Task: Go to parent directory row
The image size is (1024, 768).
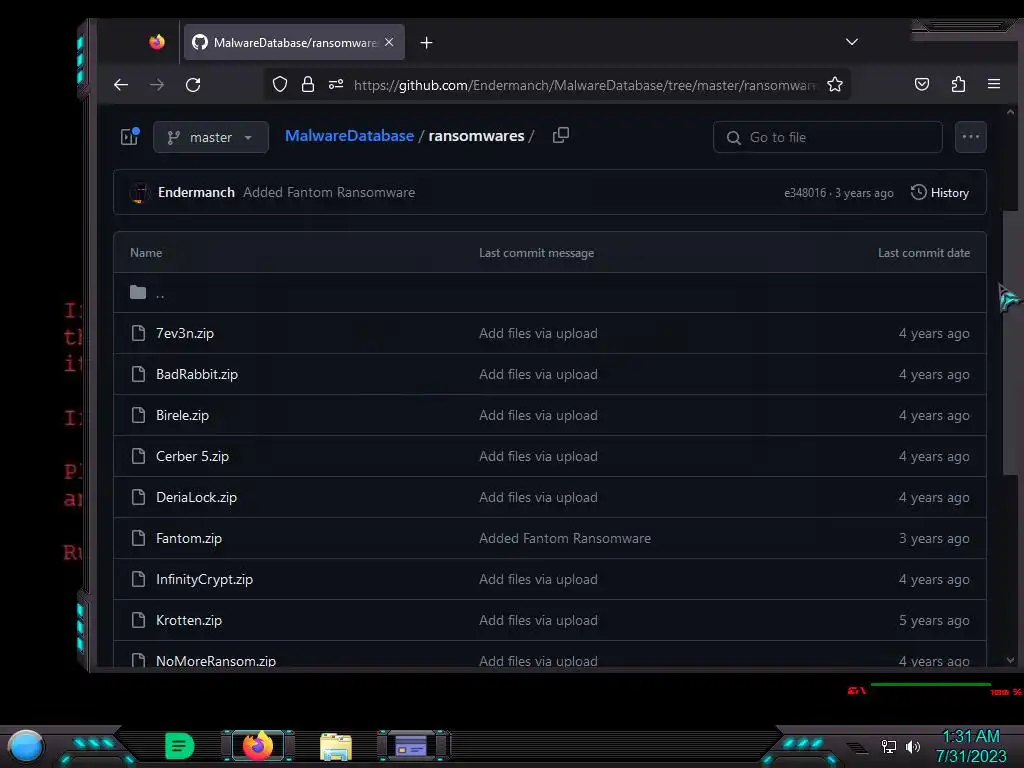Action: 550,293
